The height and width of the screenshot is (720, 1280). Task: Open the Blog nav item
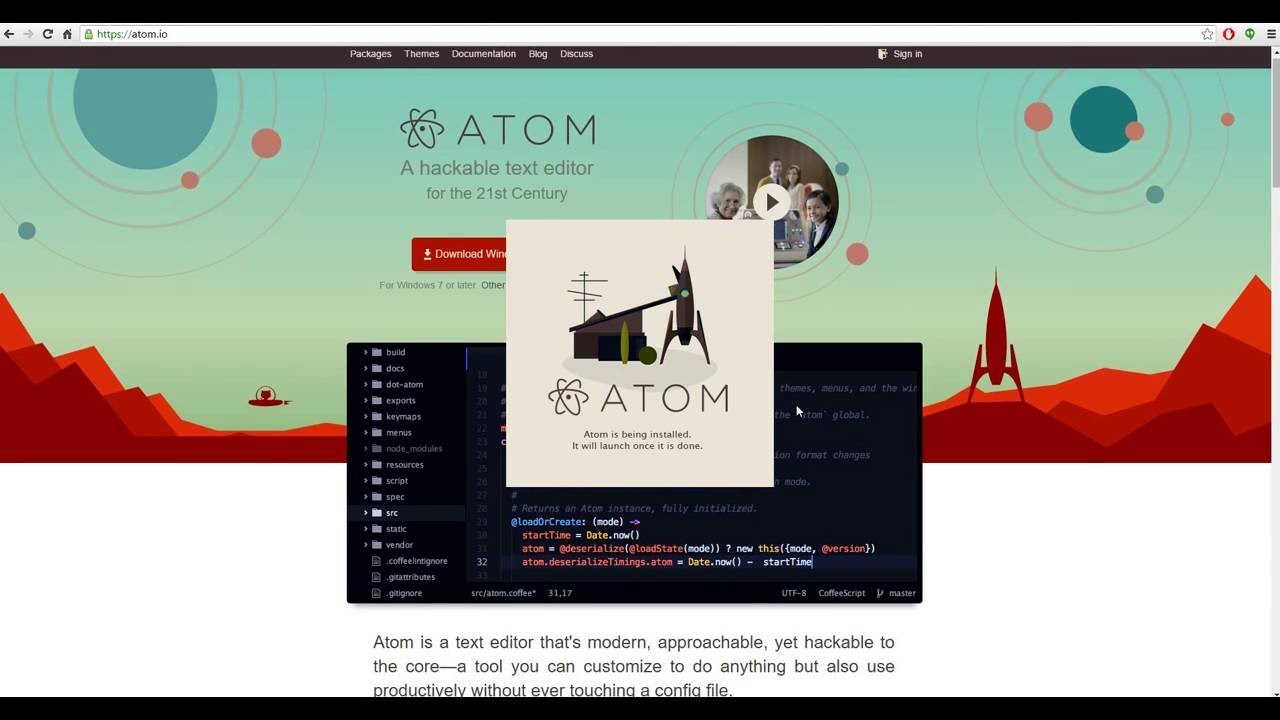[538, 54]
